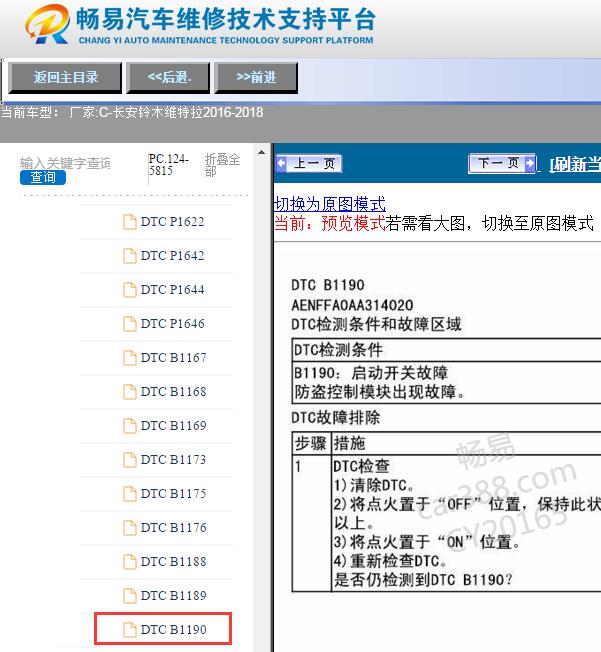Click document icon beside DTC B1169
The width and height of the screenshot is (601, 652).
pos(130,426)
